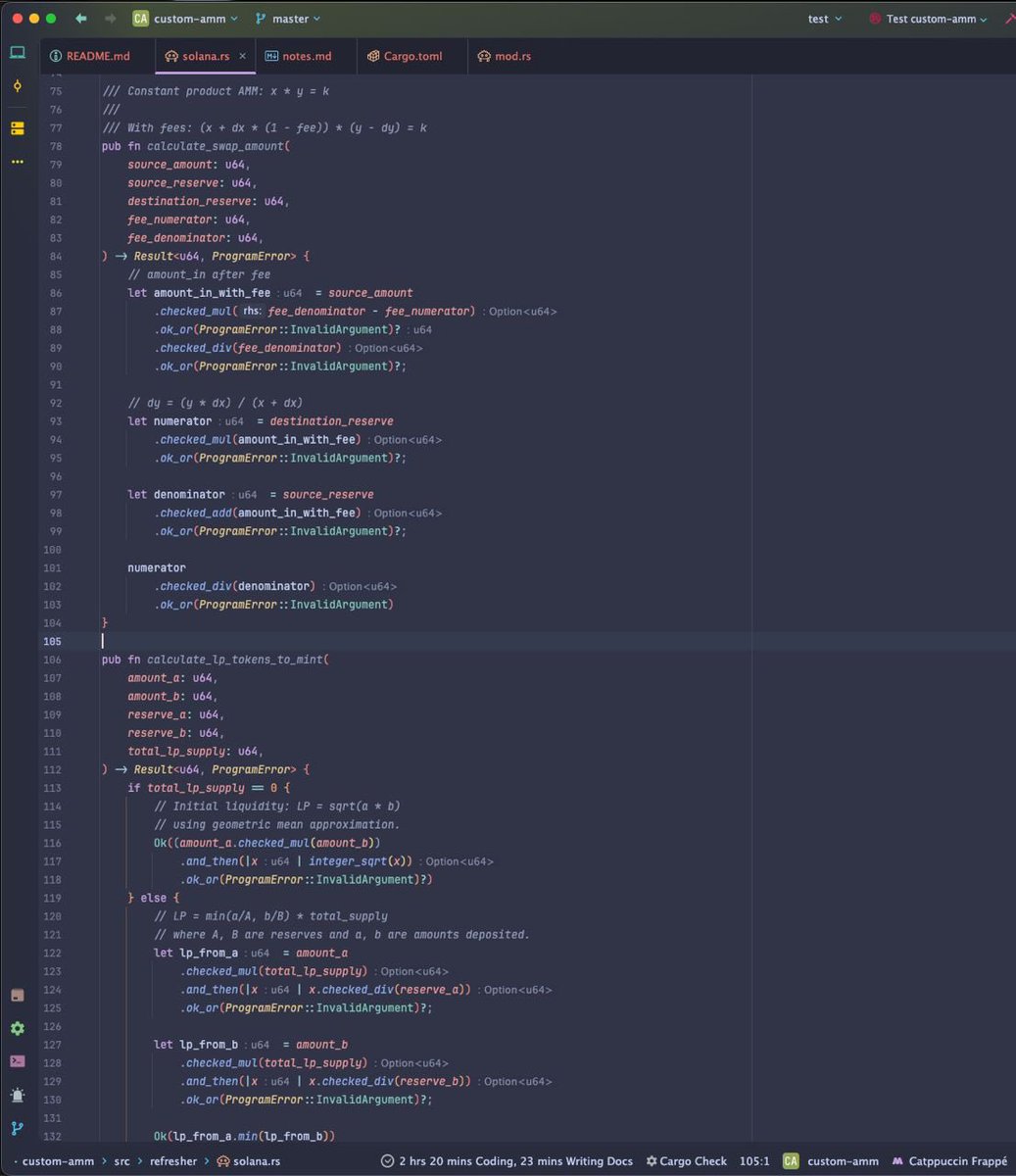Click the CA badge in status bar

(790, 1161)
